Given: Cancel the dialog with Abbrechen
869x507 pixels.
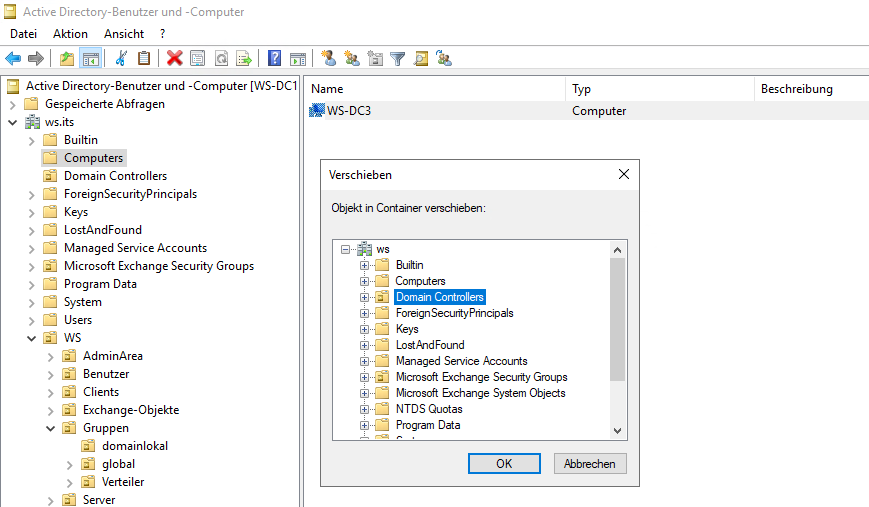Looking at the screenshot, I should 590,464.
